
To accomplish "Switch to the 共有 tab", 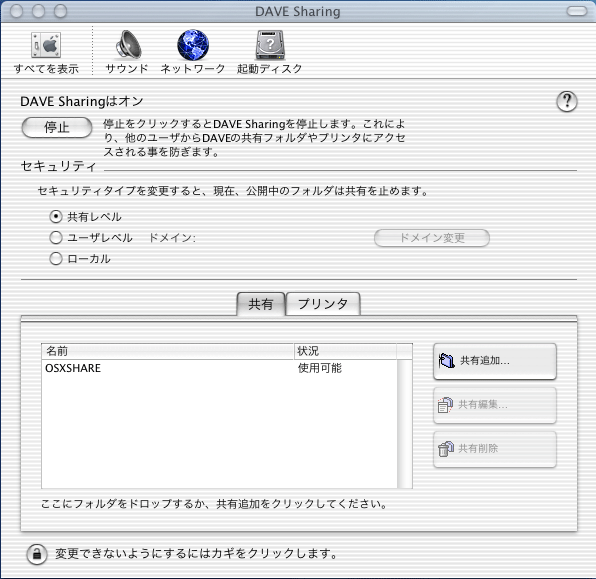I will (261, 304).
